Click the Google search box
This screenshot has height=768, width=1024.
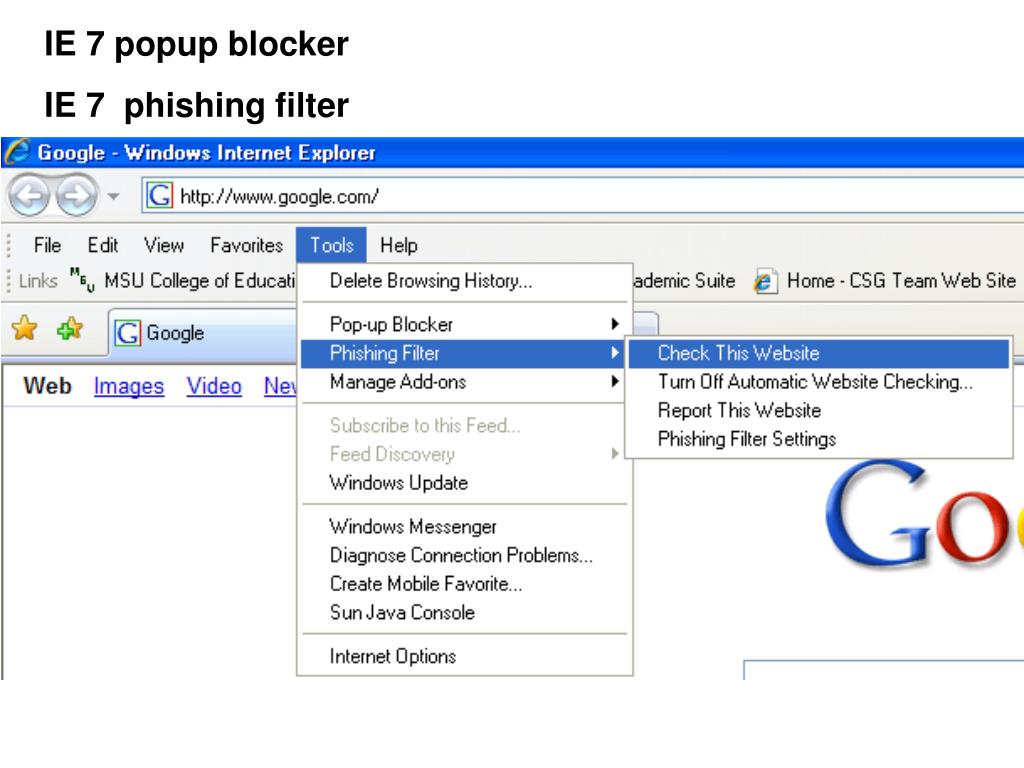click(884, 670)
